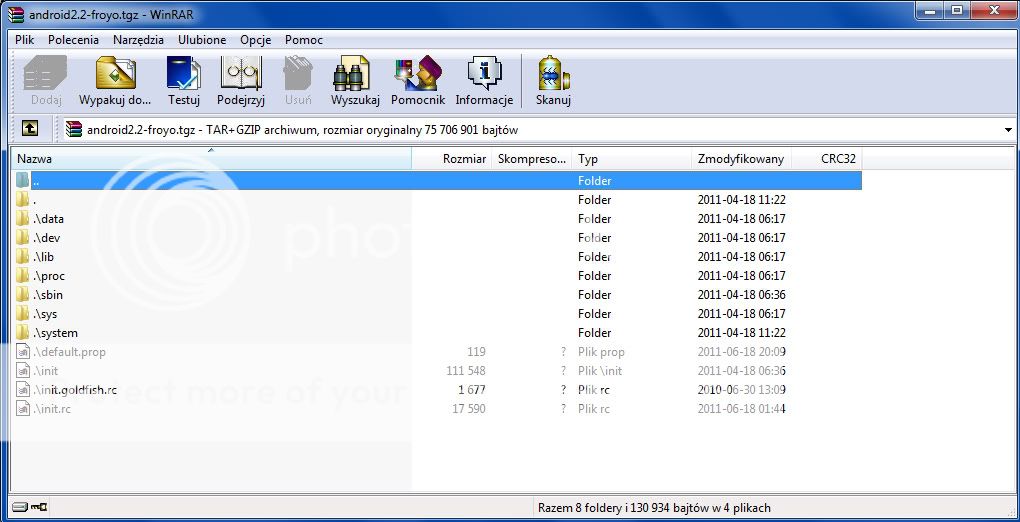Sort the list by Nazwa column header
The image size is (1020, 522).
click(x=210, y=159)
